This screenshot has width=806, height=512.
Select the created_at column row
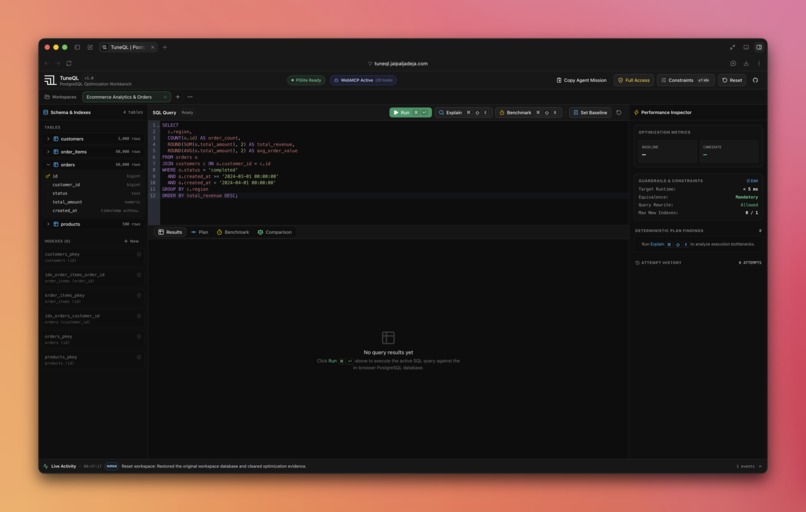(x=94, y=211)
